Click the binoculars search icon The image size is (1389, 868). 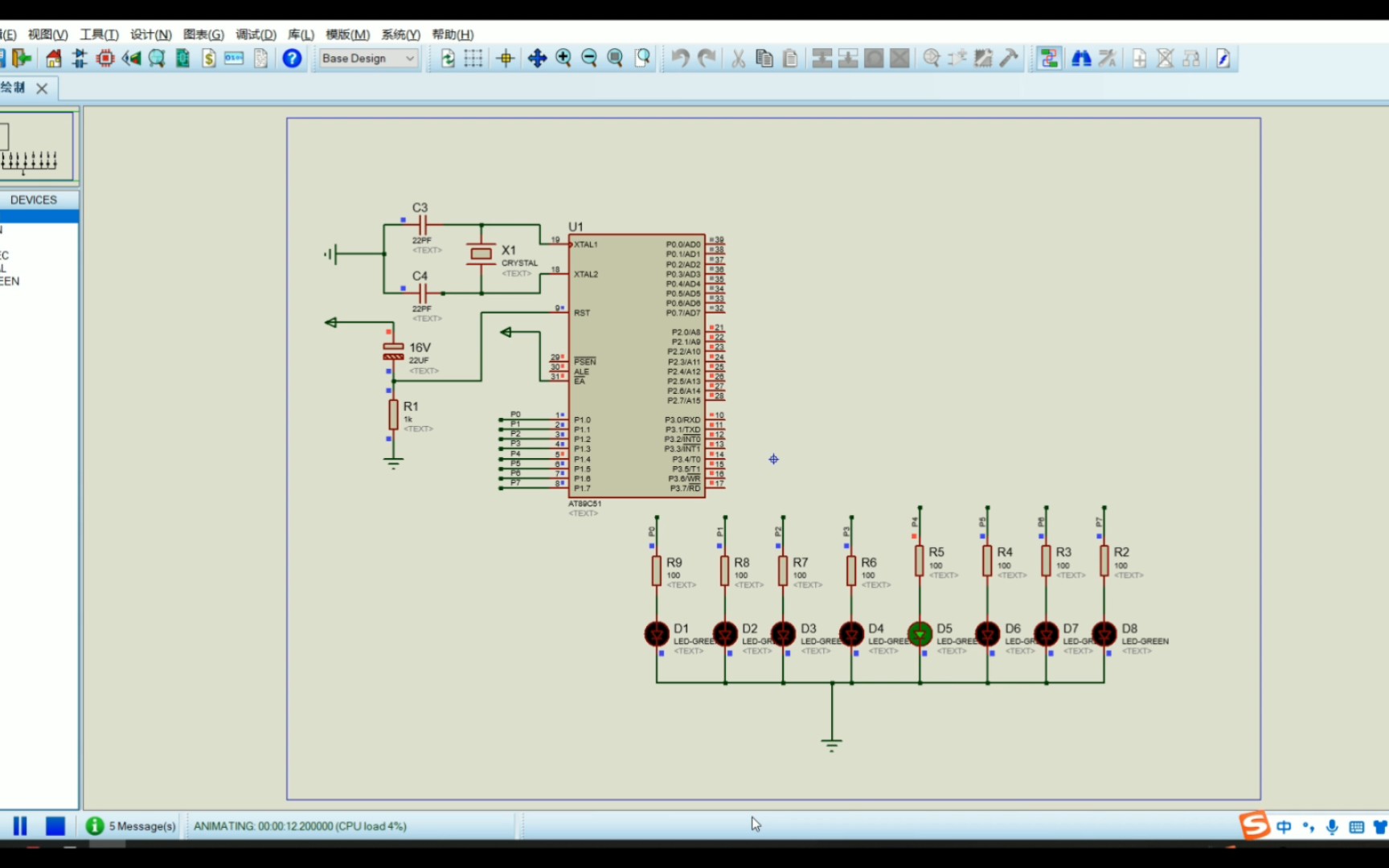tap(1081, 59)
